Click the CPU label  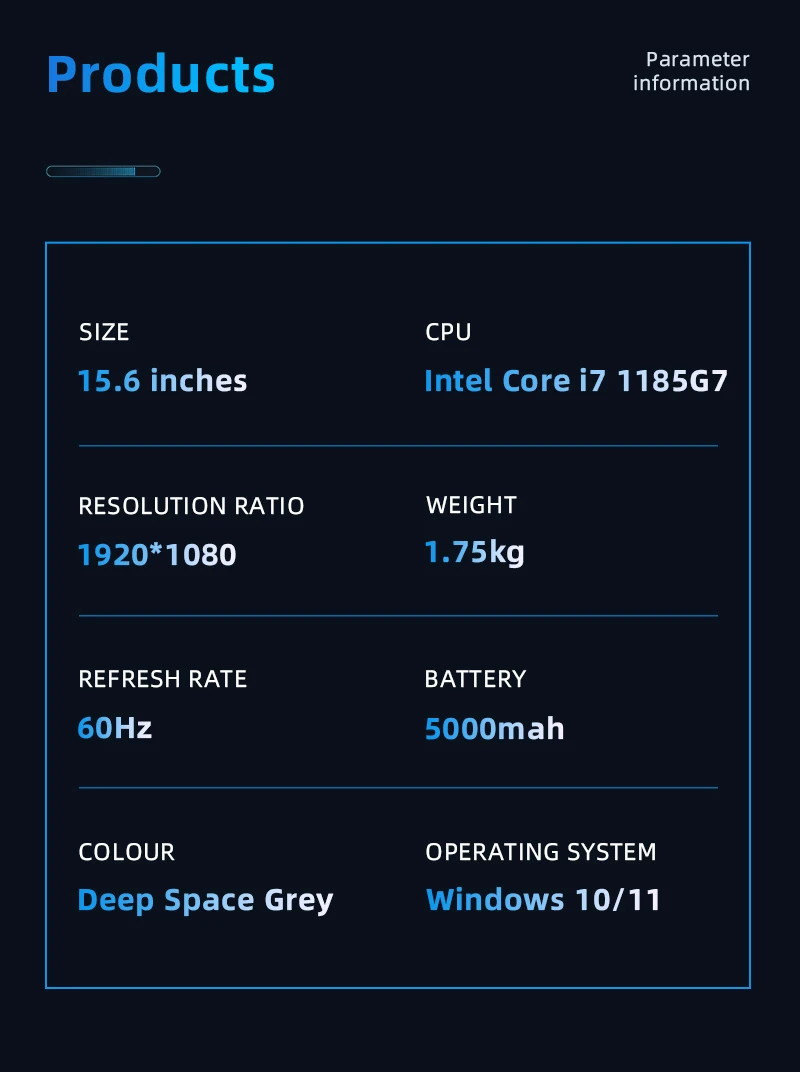[448, 332]
